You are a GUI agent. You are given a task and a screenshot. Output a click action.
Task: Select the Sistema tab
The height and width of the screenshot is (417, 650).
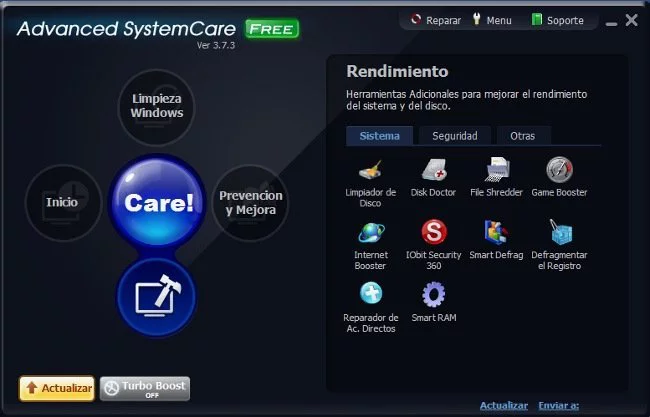[x=380, y=136]
